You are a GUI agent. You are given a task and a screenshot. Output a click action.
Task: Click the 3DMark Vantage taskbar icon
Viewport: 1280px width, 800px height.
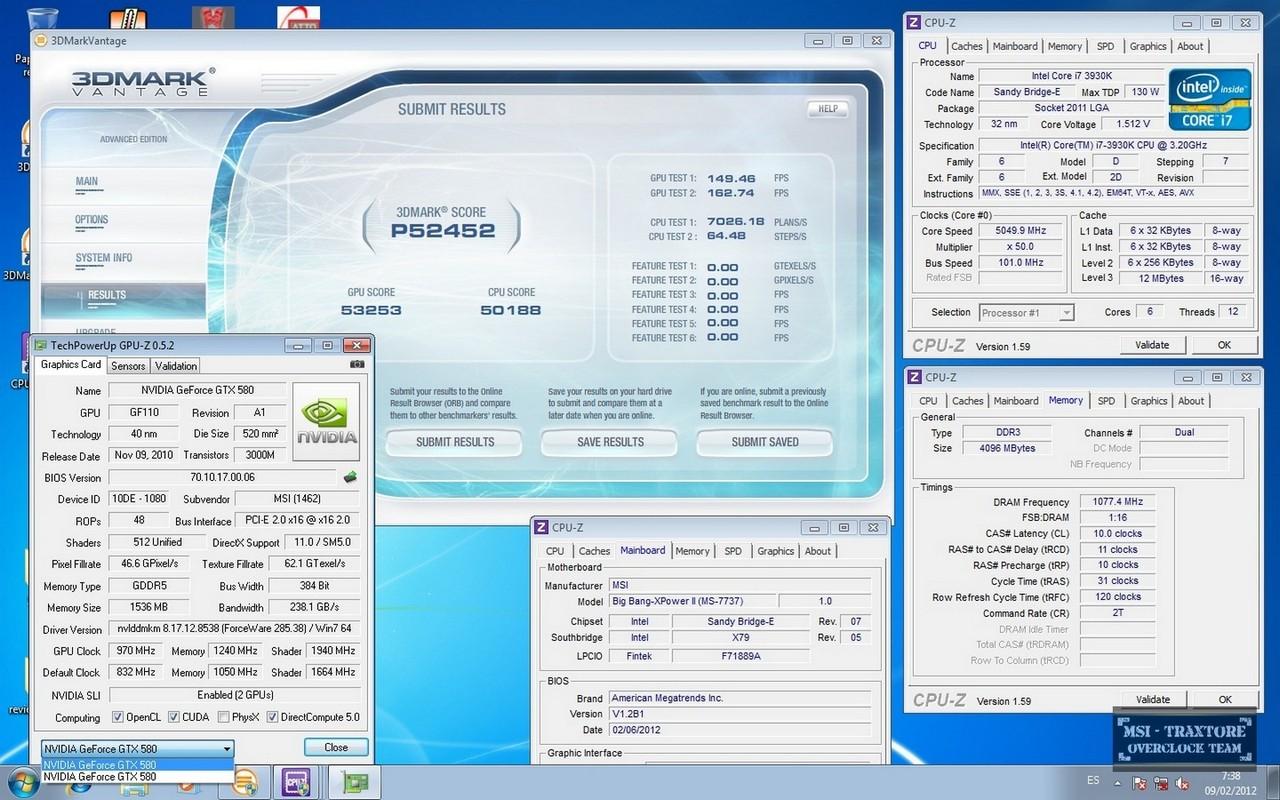[243, 783]
